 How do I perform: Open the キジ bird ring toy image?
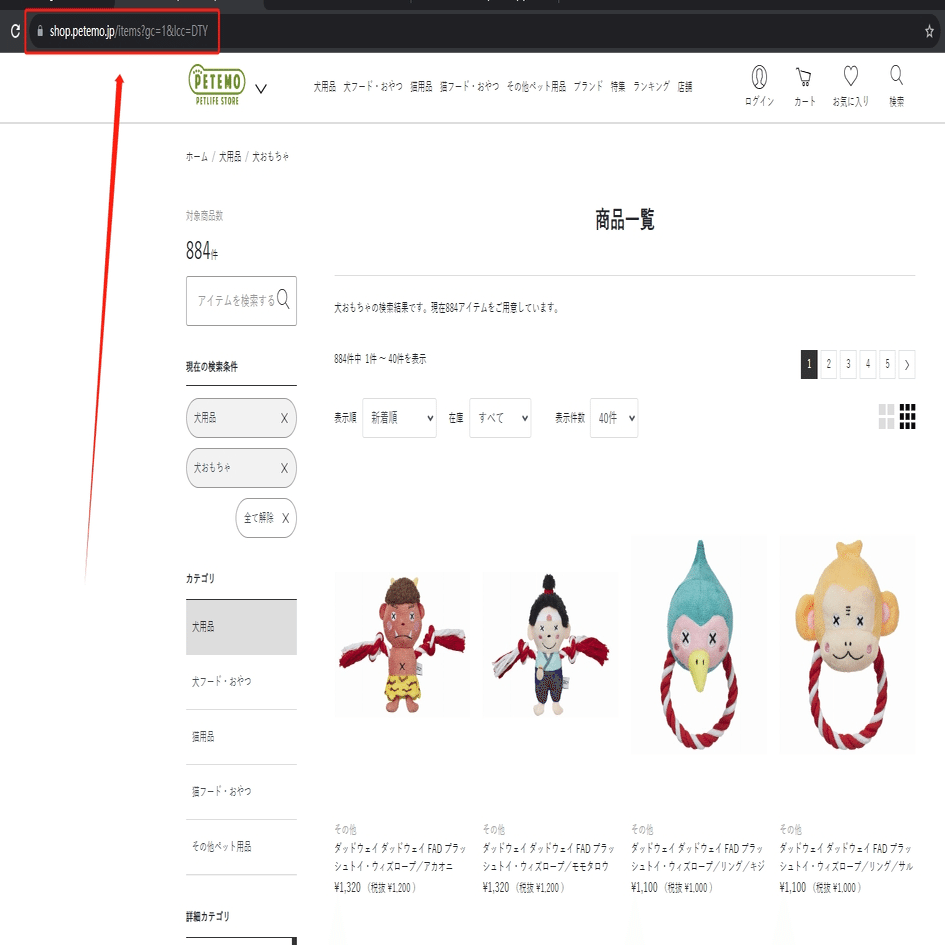[699, 644]
